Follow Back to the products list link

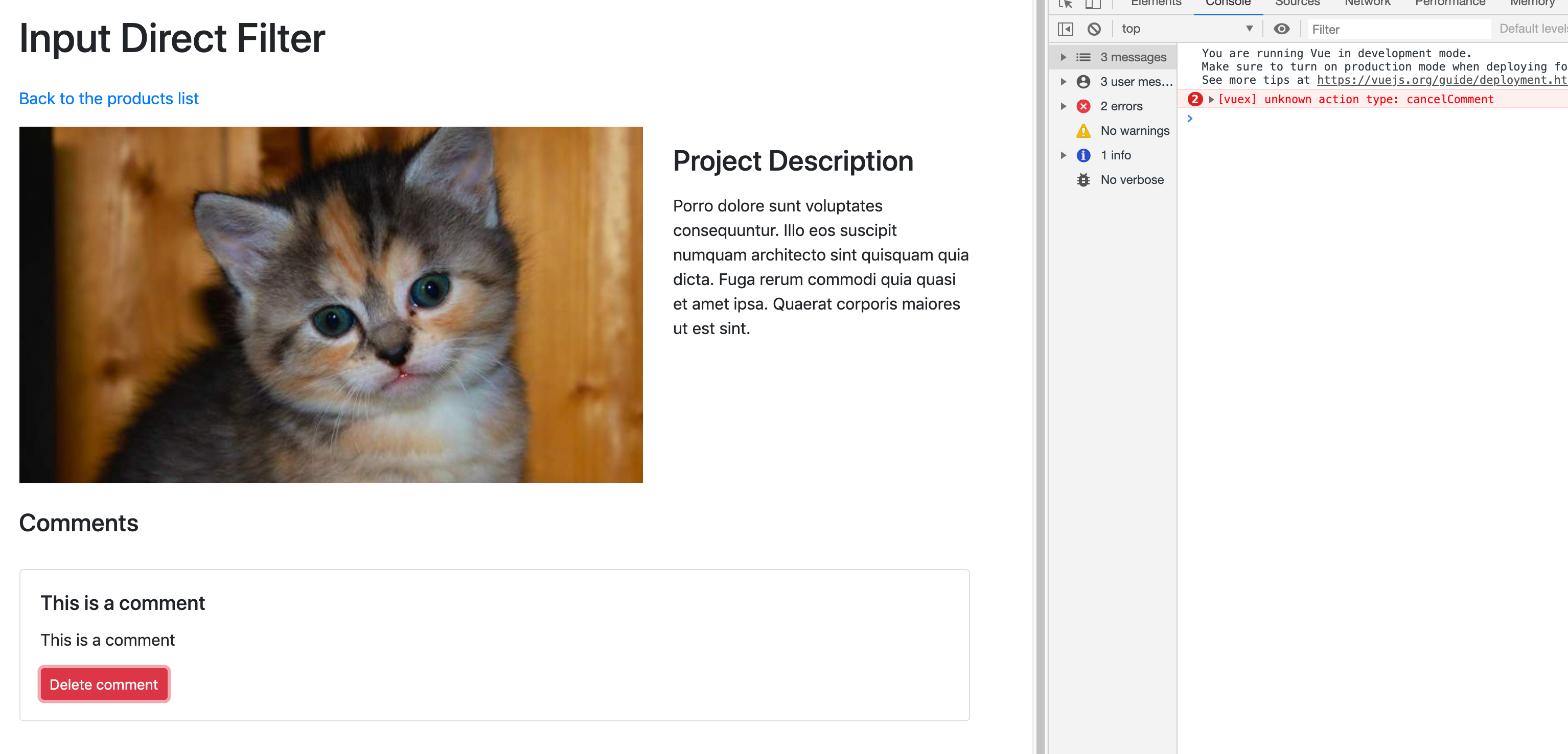point(108,99)
